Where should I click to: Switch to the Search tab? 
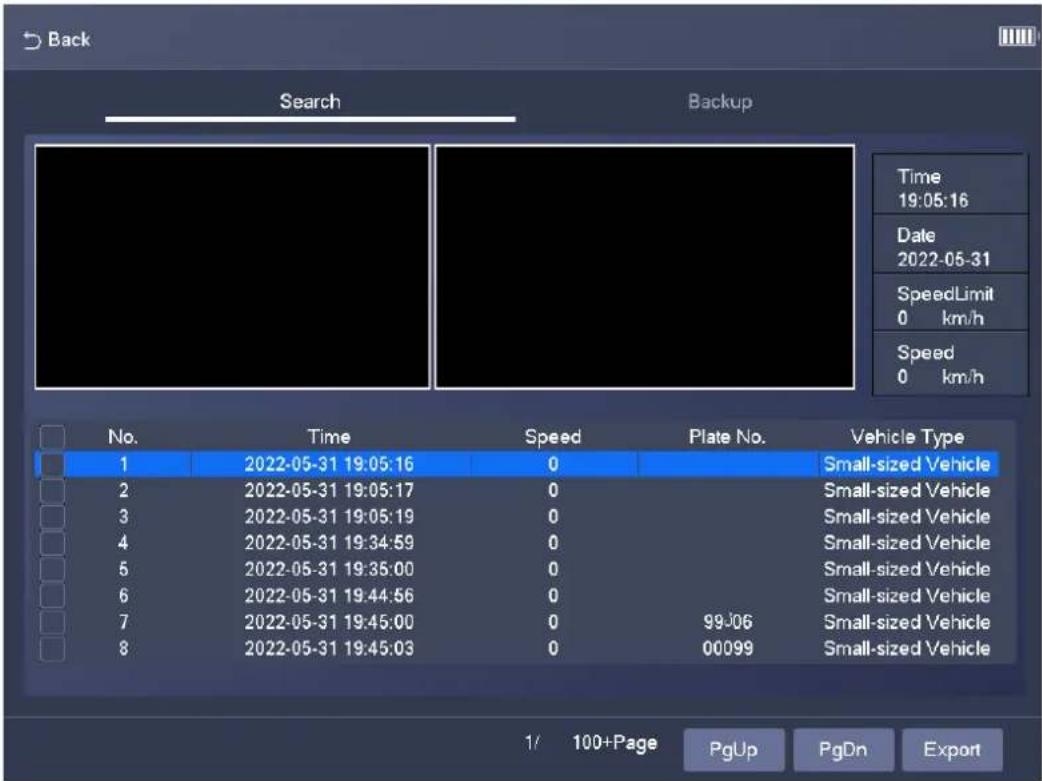[310, 102]
